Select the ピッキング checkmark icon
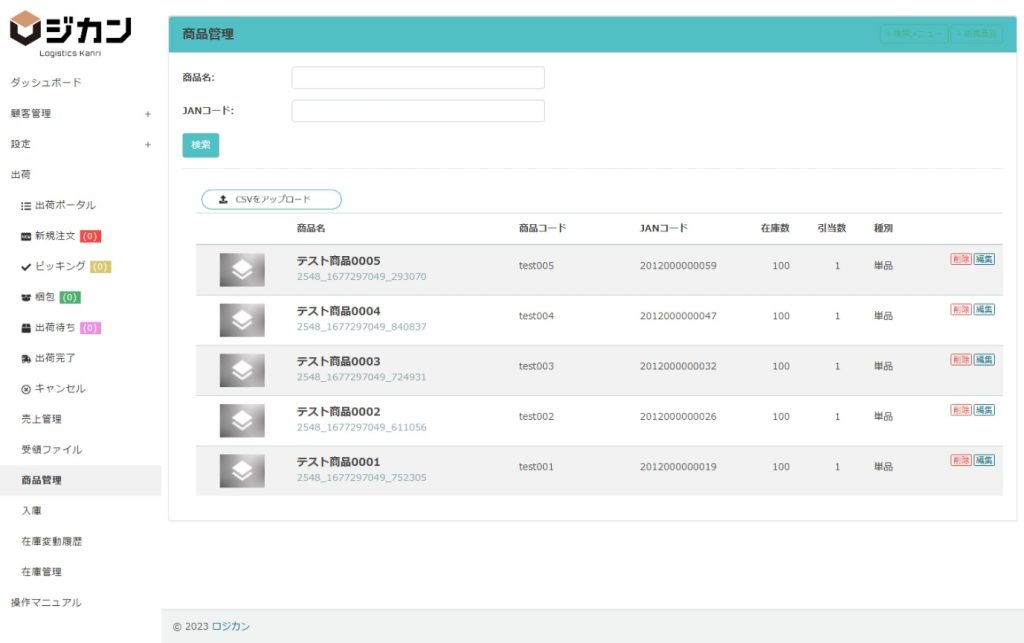1024x643 pixels. 26,267
